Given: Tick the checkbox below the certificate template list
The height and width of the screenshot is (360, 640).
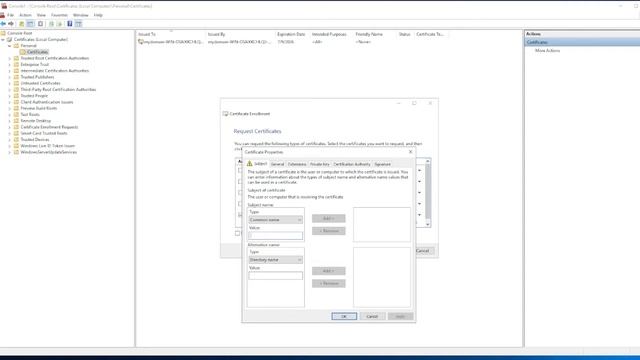Looking at the screenshot, I should pos(237,233).
